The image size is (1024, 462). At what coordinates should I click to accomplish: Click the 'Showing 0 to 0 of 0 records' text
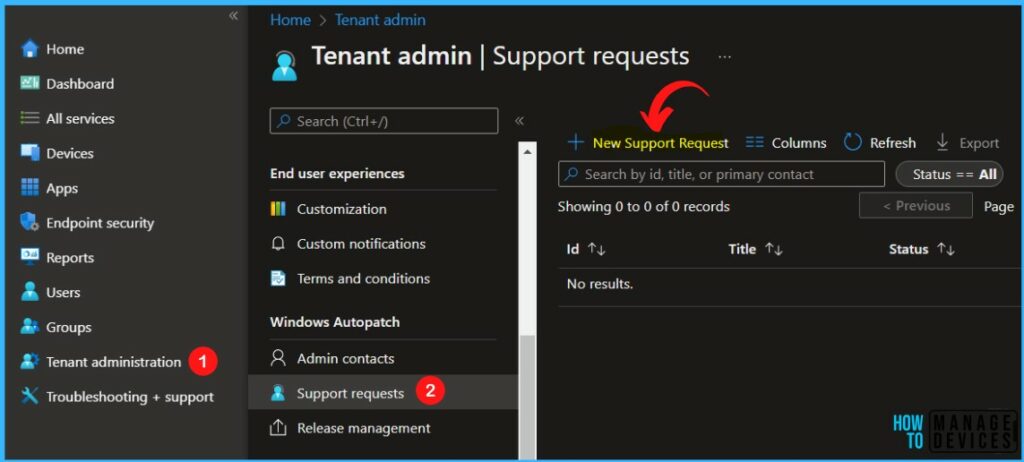tap(643, 207)
